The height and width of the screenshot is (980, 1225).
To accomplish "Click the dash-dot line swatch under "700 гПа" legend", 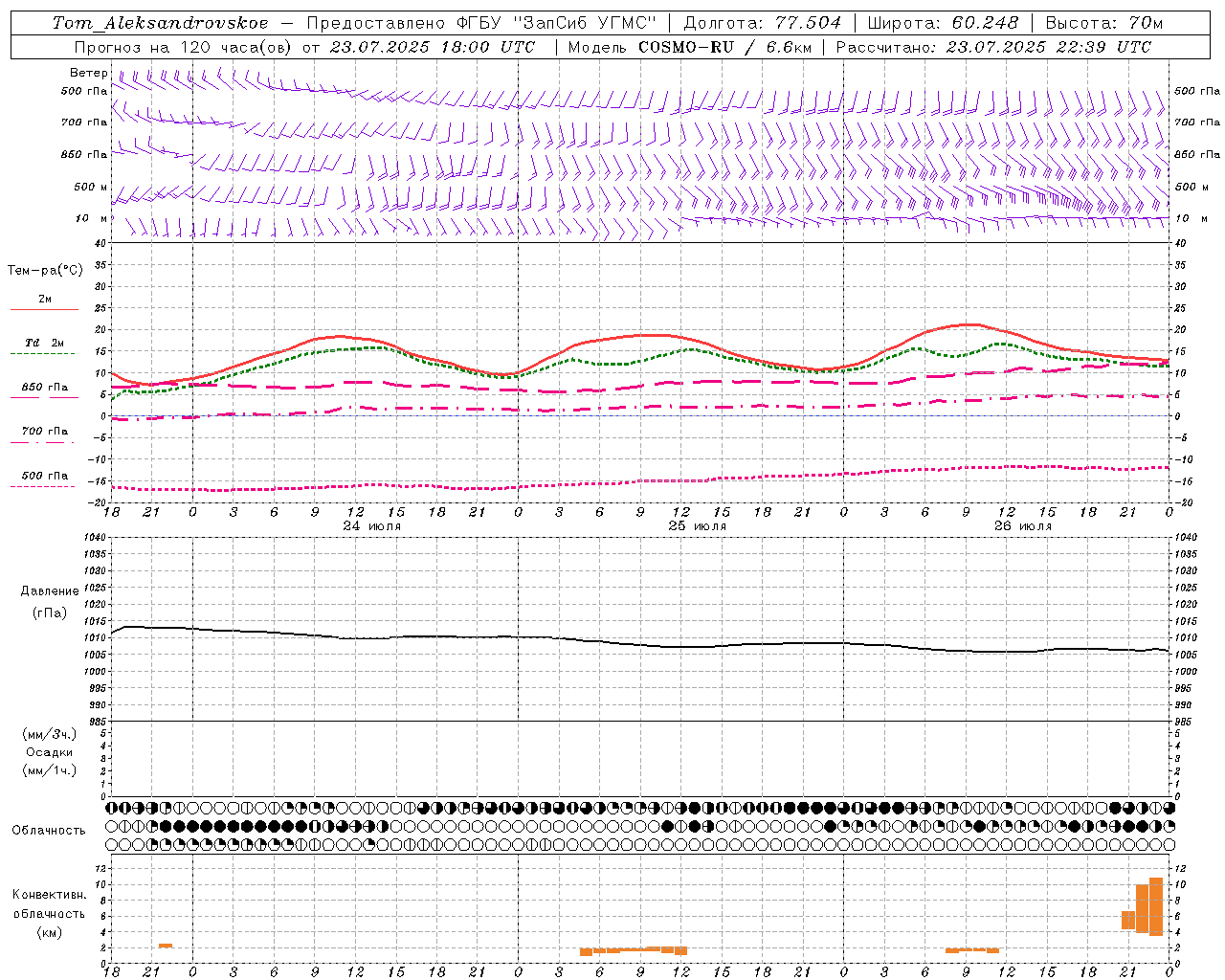I will (42, 443).
